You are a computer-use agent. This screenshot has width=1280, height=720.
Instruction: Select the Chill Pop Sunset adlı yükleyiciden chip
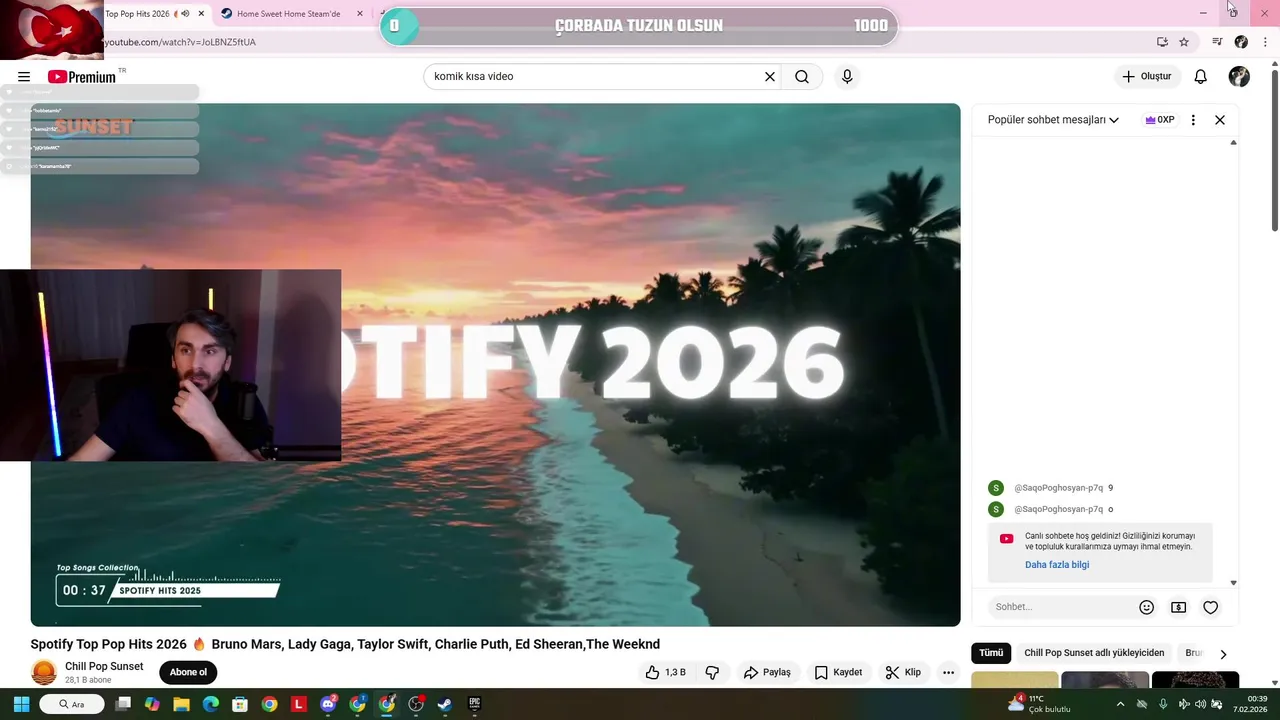pyautogui.click(x=1094, y=653)
